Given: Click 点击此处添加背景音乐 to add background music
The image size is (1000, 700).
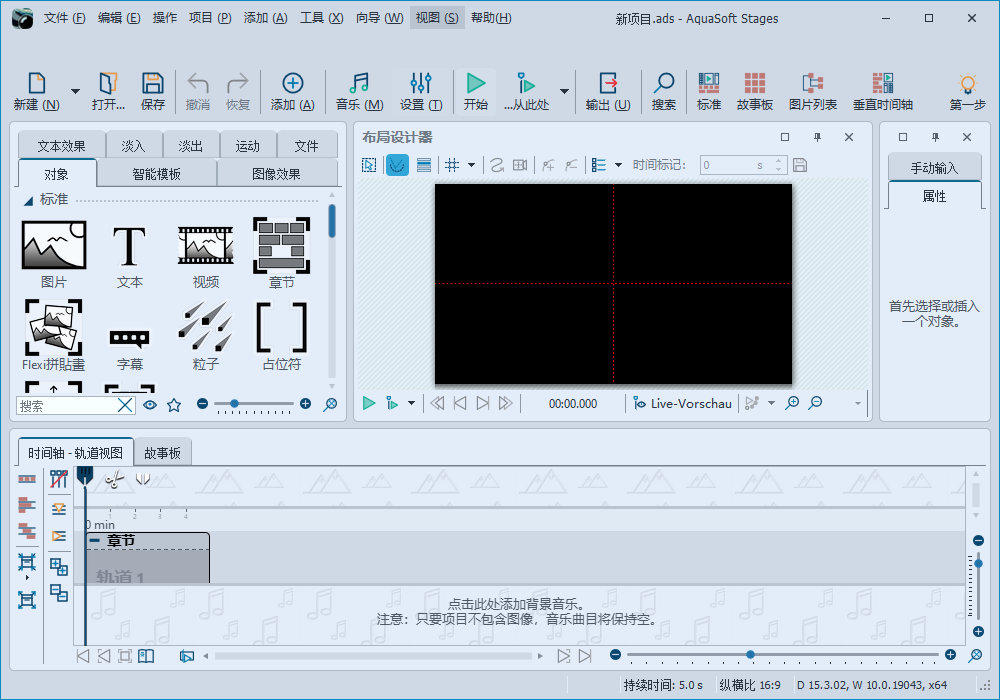Looking at the screenshot, I should click(x=516, y=604).
